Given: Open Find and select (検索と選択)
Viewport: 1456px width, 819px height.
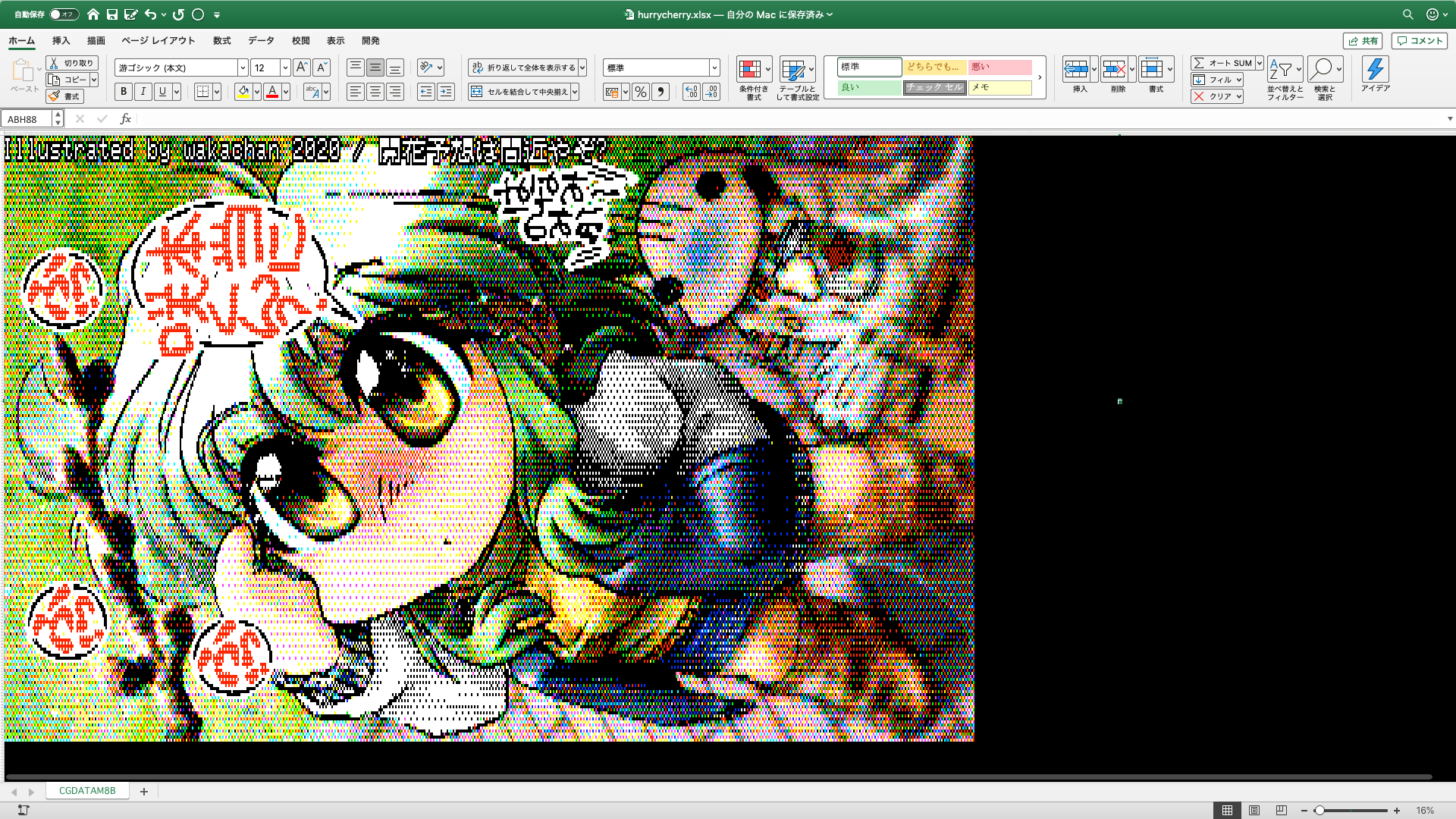Looking at the screenshot, I should (1325, 78).
